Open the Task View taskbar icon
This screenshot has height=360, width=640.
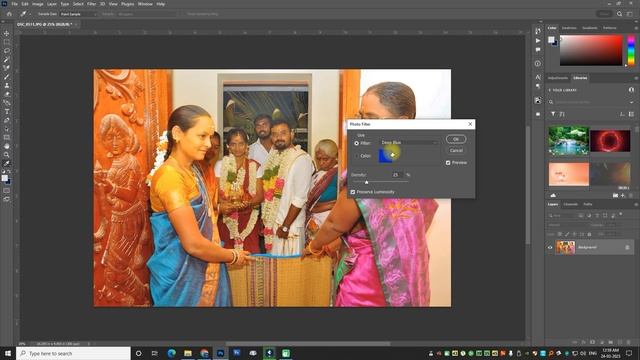coord(155,353)
